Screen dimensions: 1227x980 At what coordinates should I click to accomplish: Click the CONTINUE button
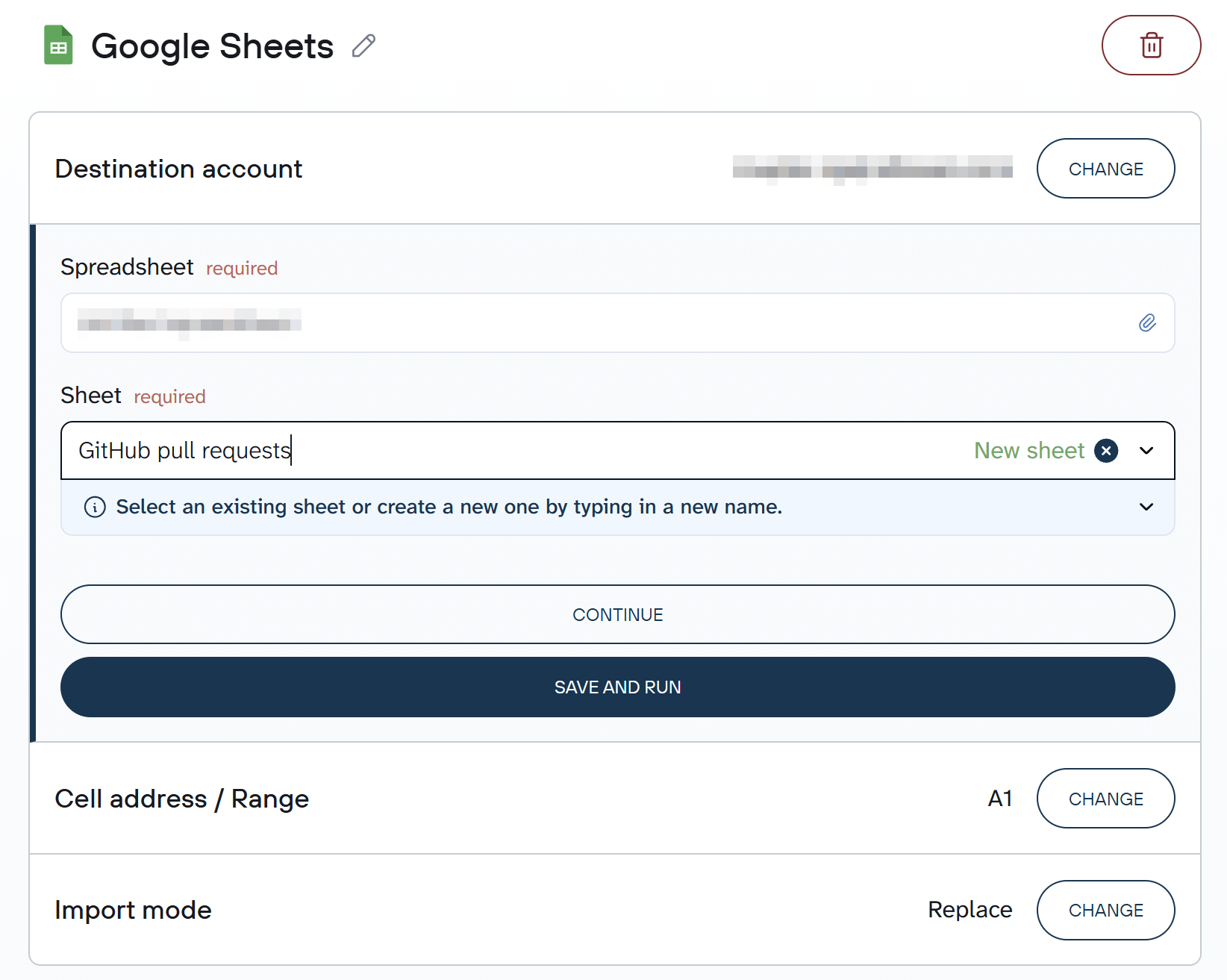point(617,614)
